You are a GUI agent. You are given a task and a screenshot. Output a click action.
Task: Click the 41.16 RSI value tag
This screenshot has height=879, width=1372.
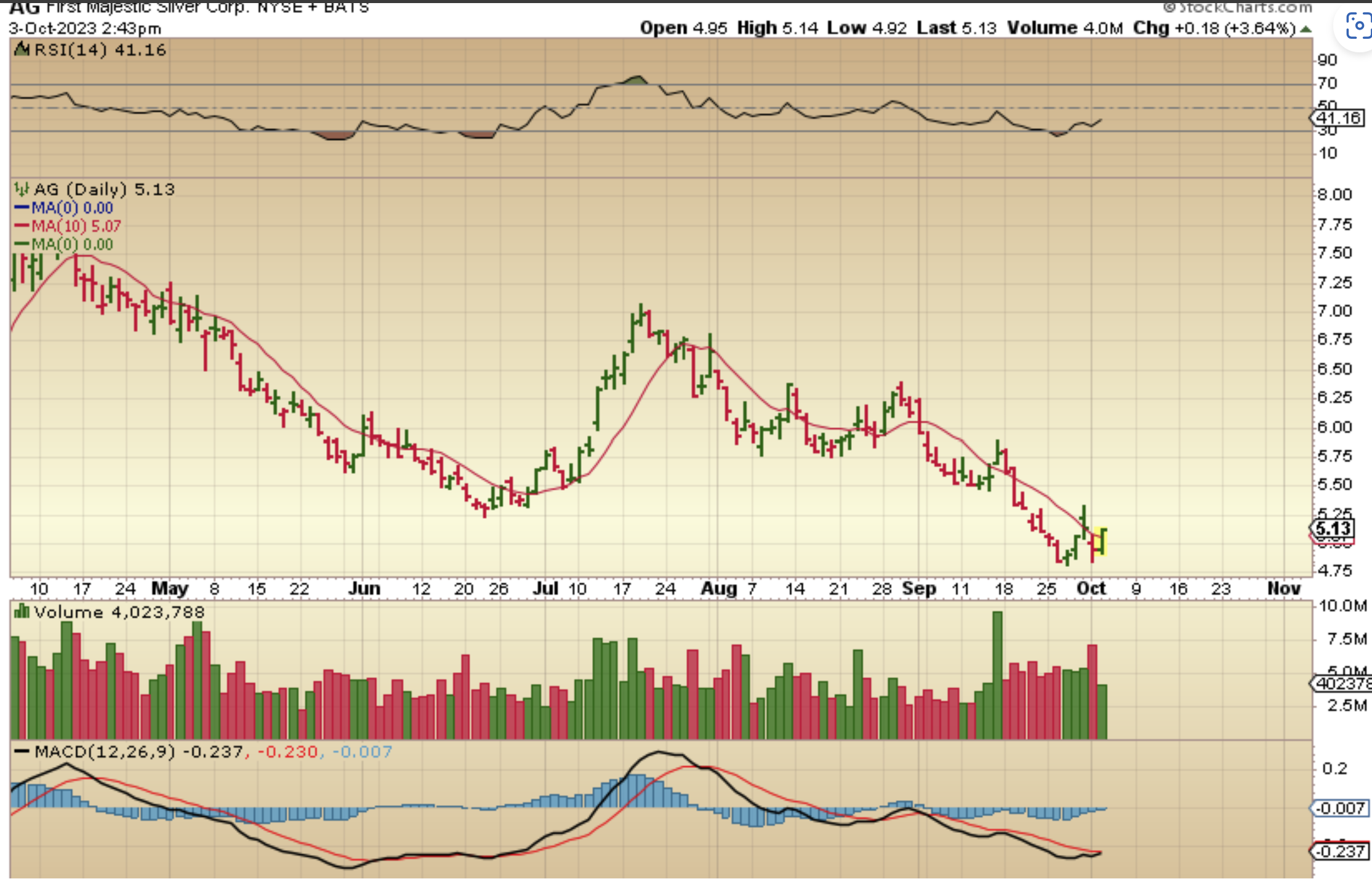pyautogui.click(x=1339, y=118)
